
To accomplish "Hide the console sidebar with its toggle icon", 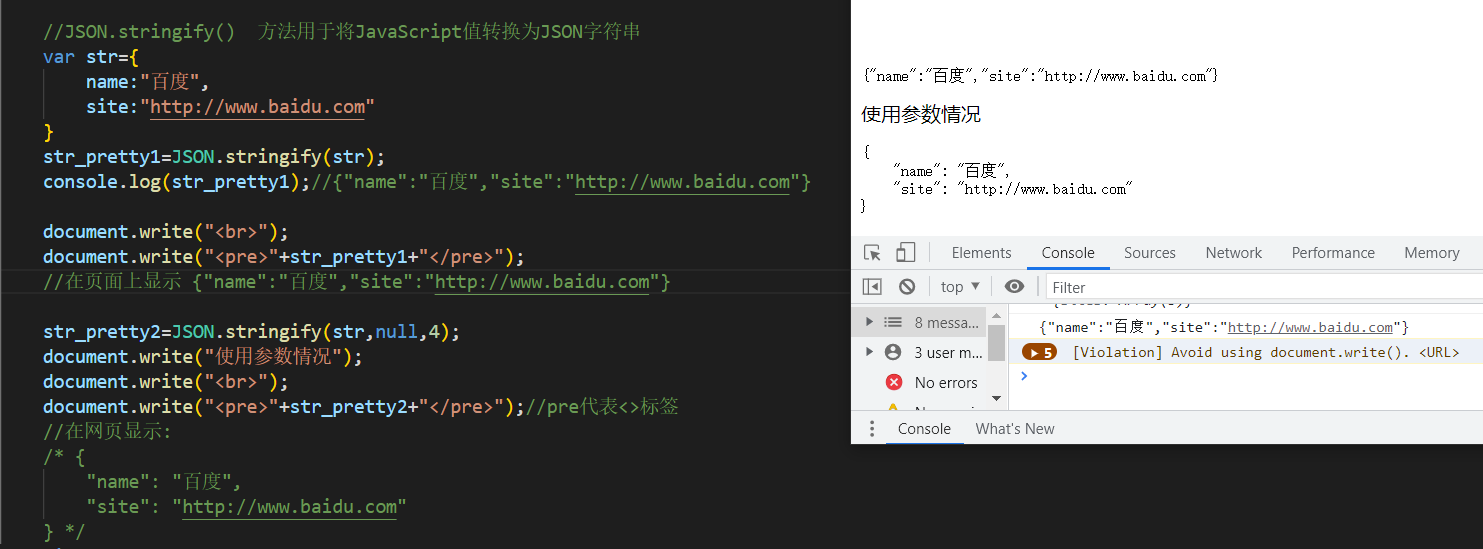I will (x=872, y=286).
